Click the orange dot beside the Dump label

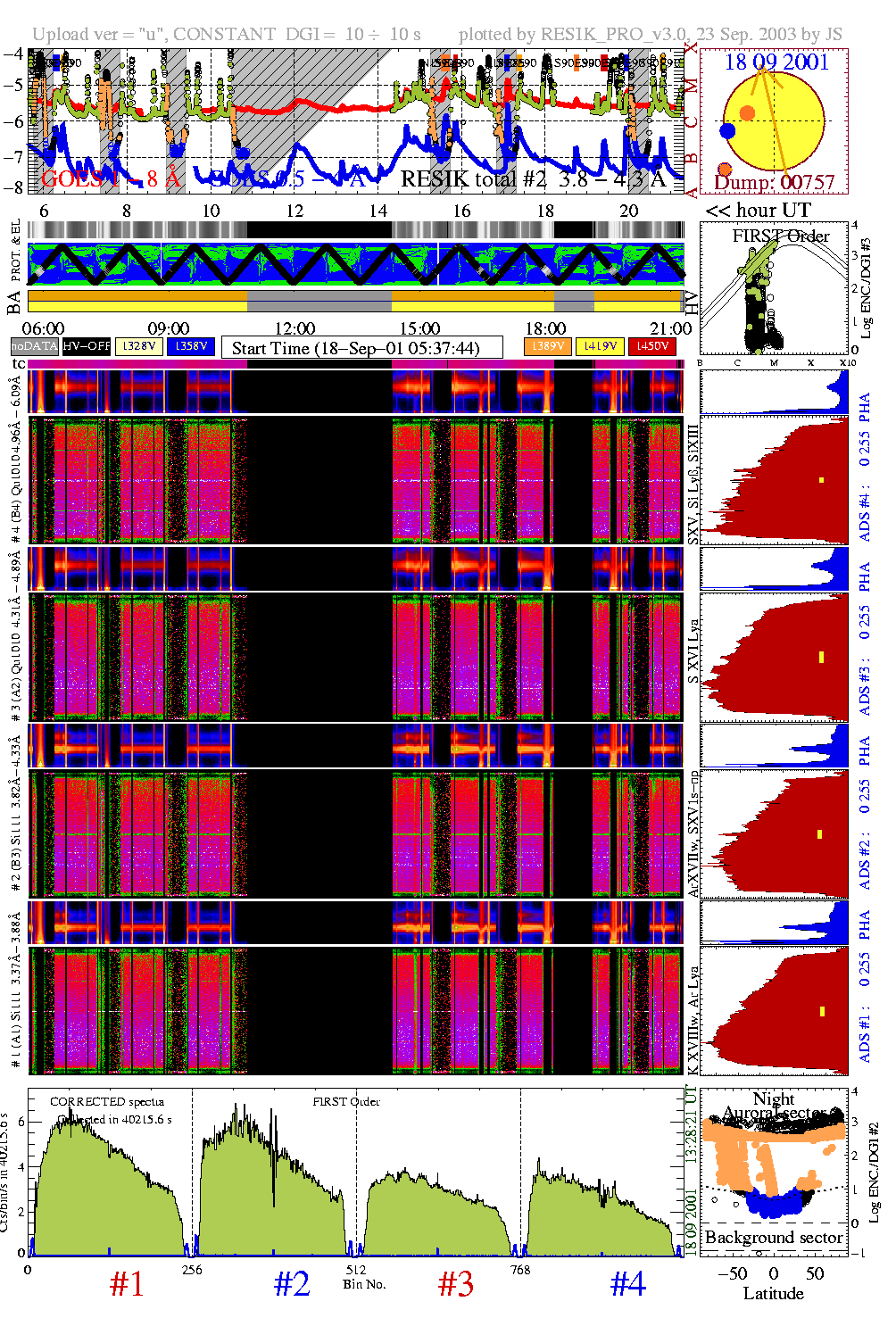click(725, 170)
